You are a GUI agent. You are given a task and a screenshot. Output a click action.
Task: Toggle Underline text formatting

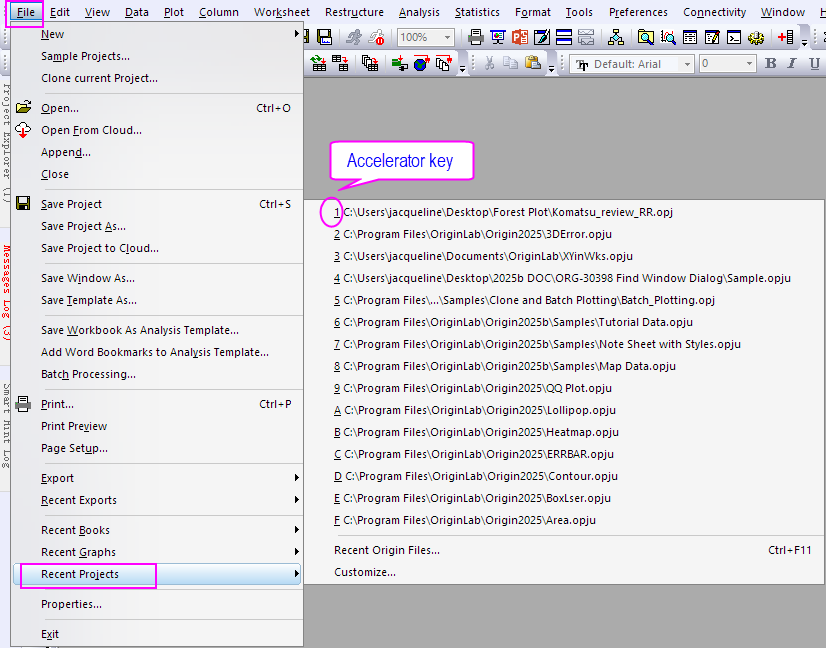[x=816, y=63]
